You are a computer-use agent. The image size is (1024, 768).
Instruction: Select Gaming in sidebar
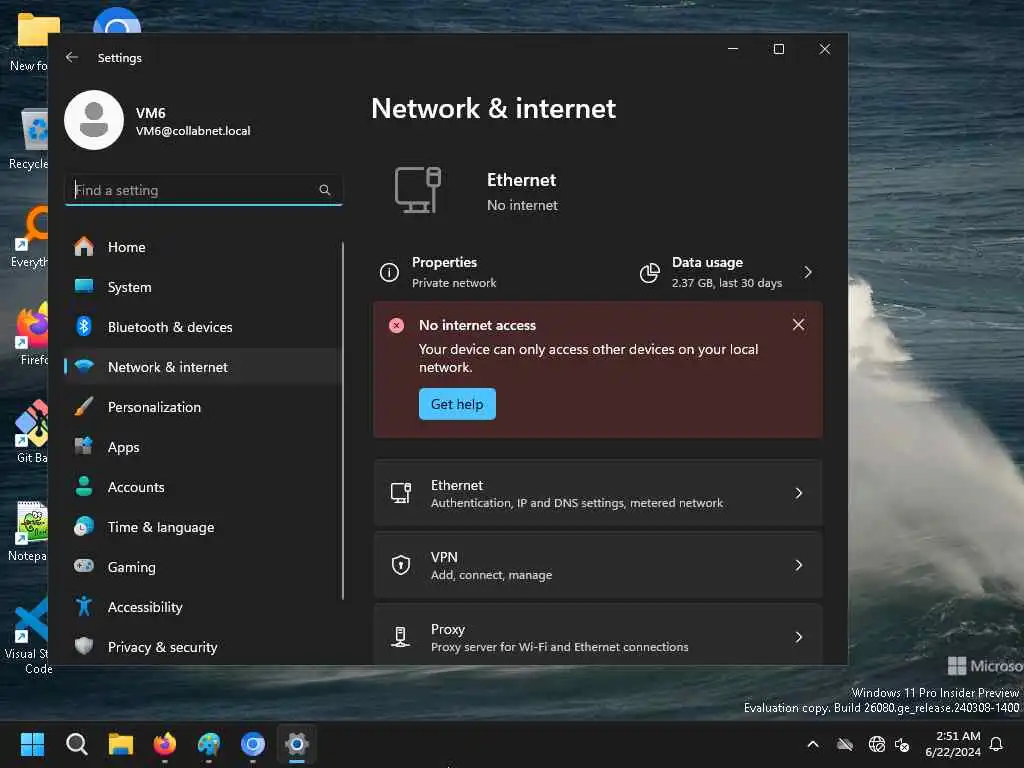point(202,566)
